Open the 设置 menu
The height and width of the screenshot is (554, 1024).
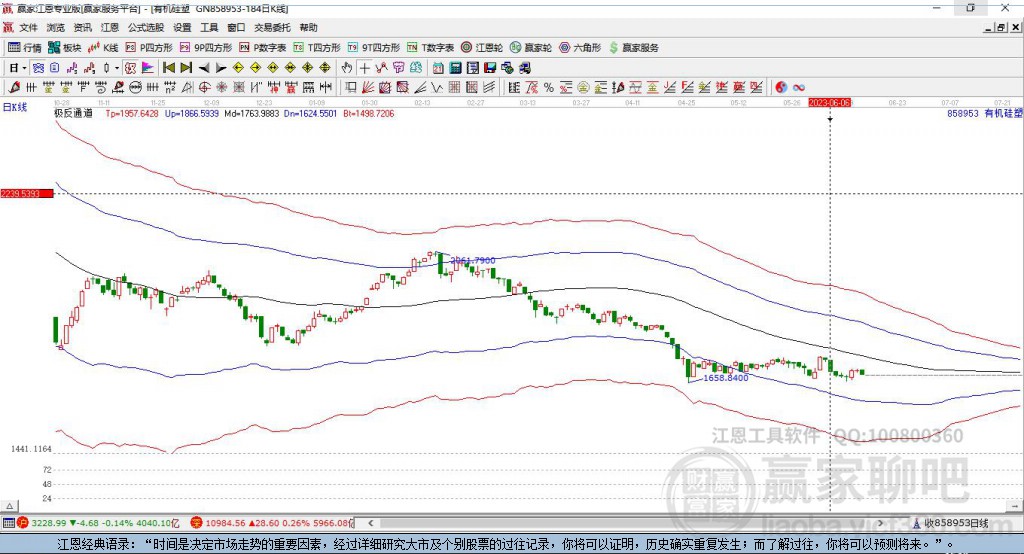(x=182, y=27)
